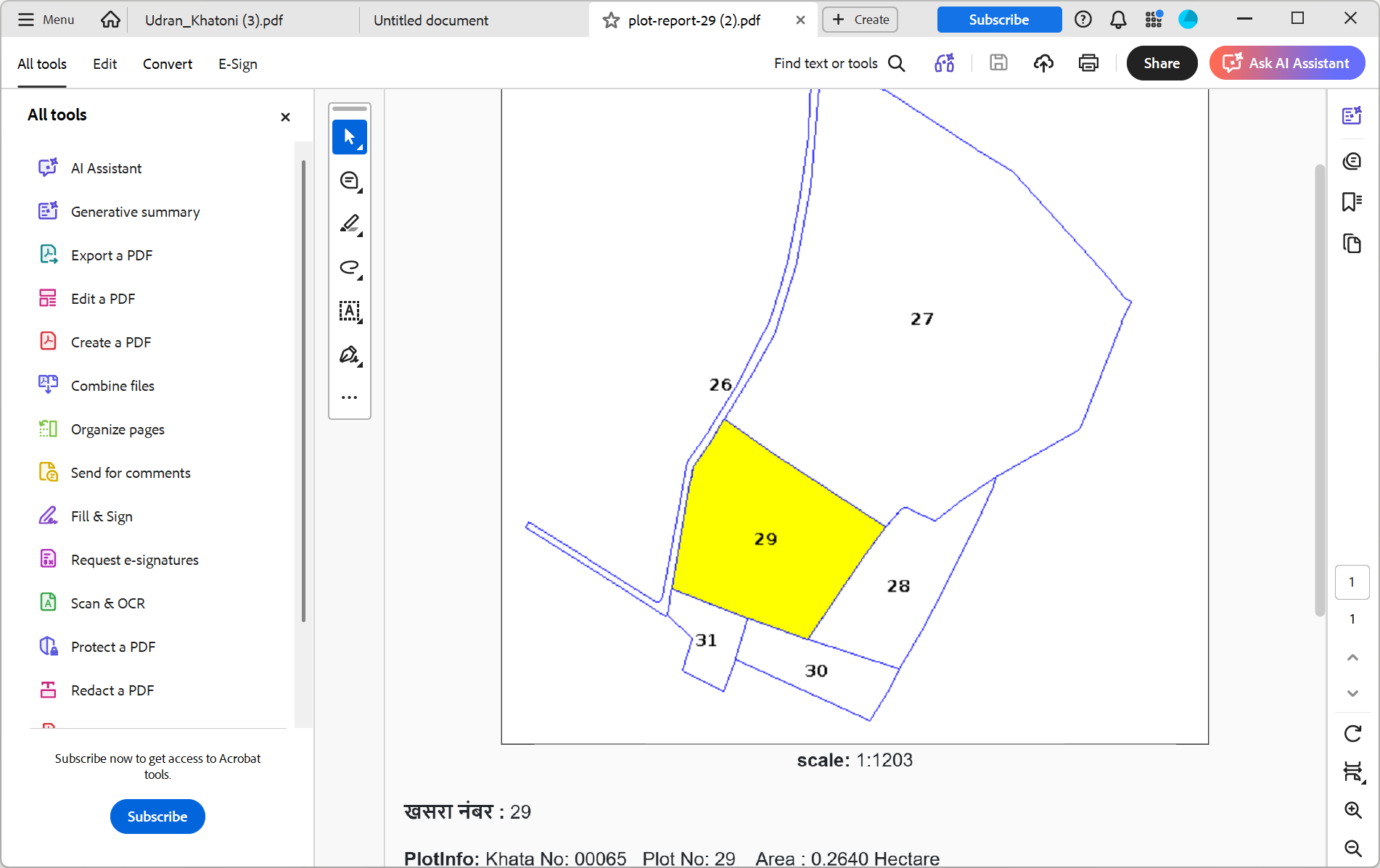
Task: Open the AI link generator icon in top toolbar
Action: tap(944, 63)
